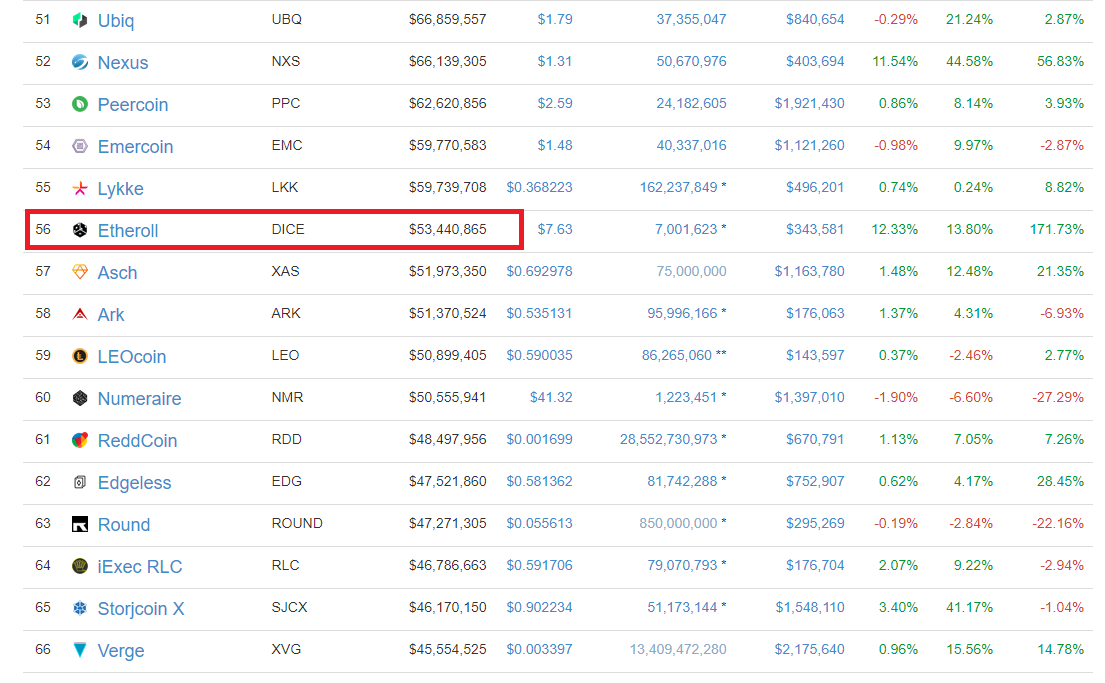The width and height of the screenshot is (1105, 683).
Task: Open the iExec RLC name link
Action: click(140, 567)
